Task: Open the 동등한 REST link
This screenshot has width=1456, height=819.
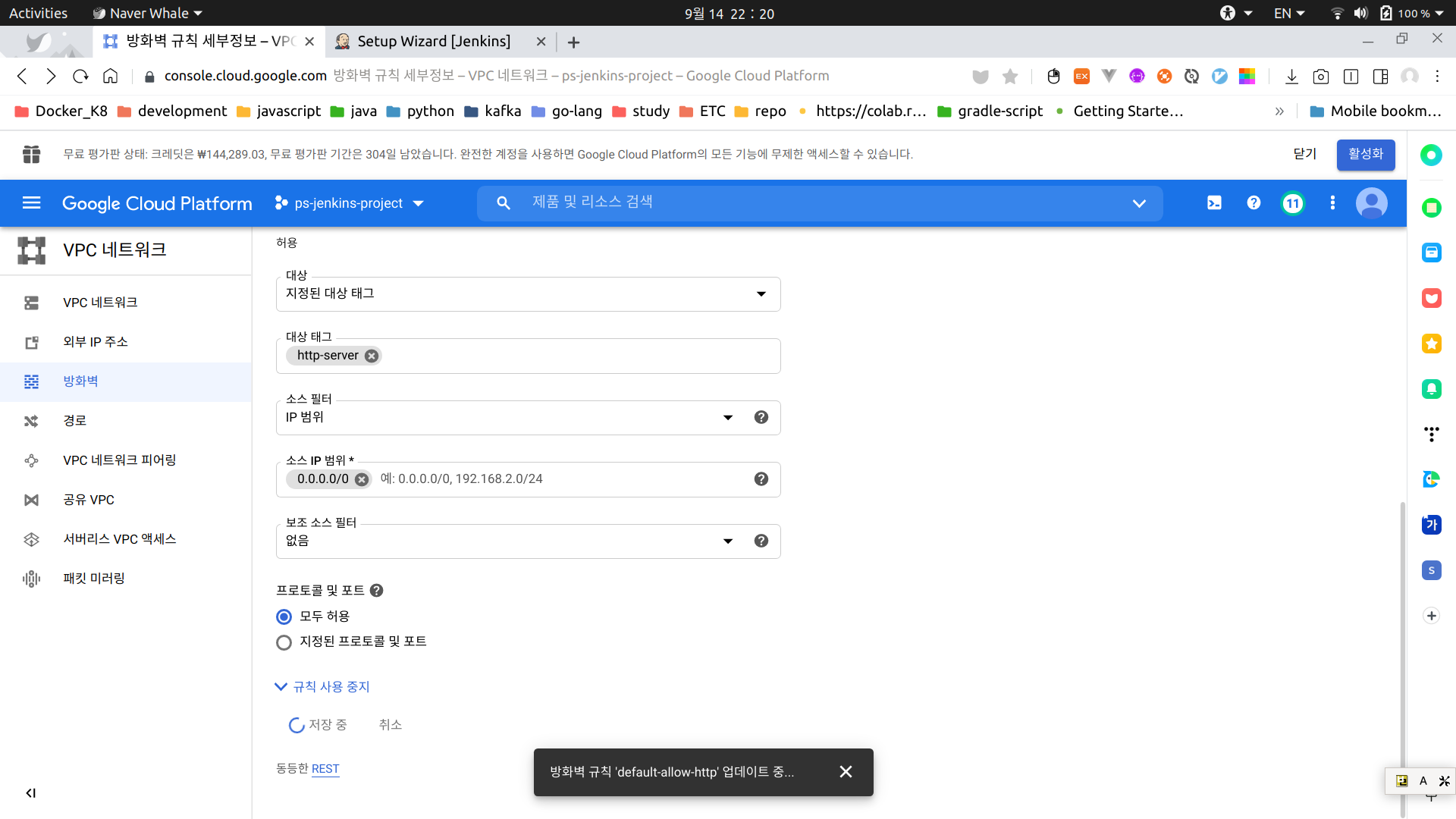Action: pos(325,769)
